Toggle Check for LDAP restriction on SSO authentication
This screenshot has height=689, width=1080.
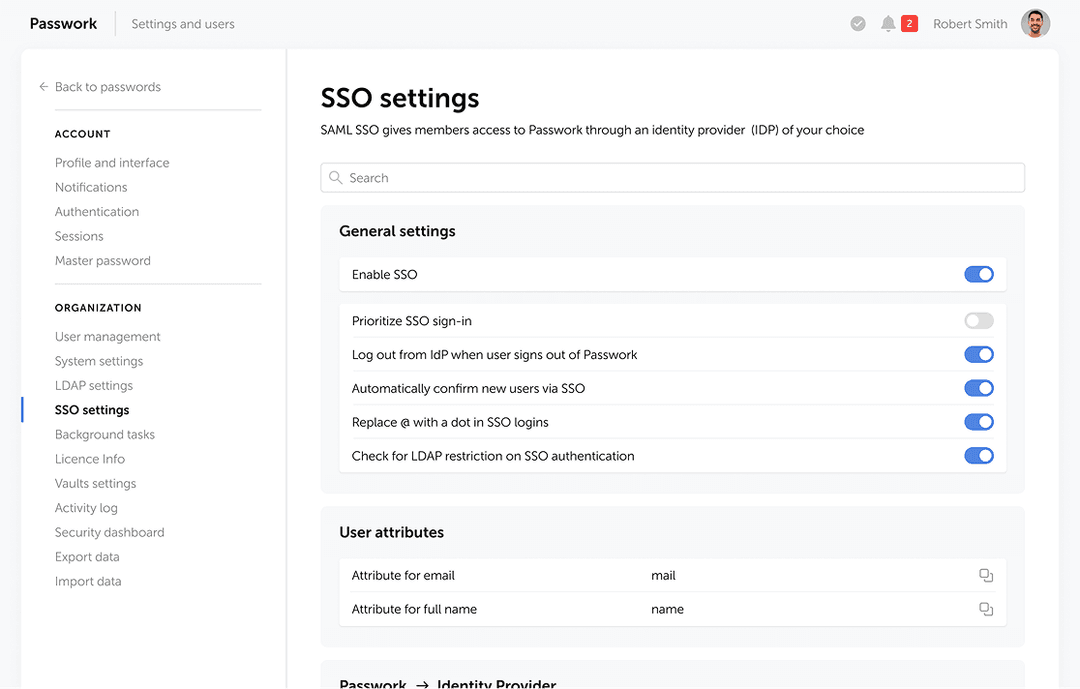[979, 455]
